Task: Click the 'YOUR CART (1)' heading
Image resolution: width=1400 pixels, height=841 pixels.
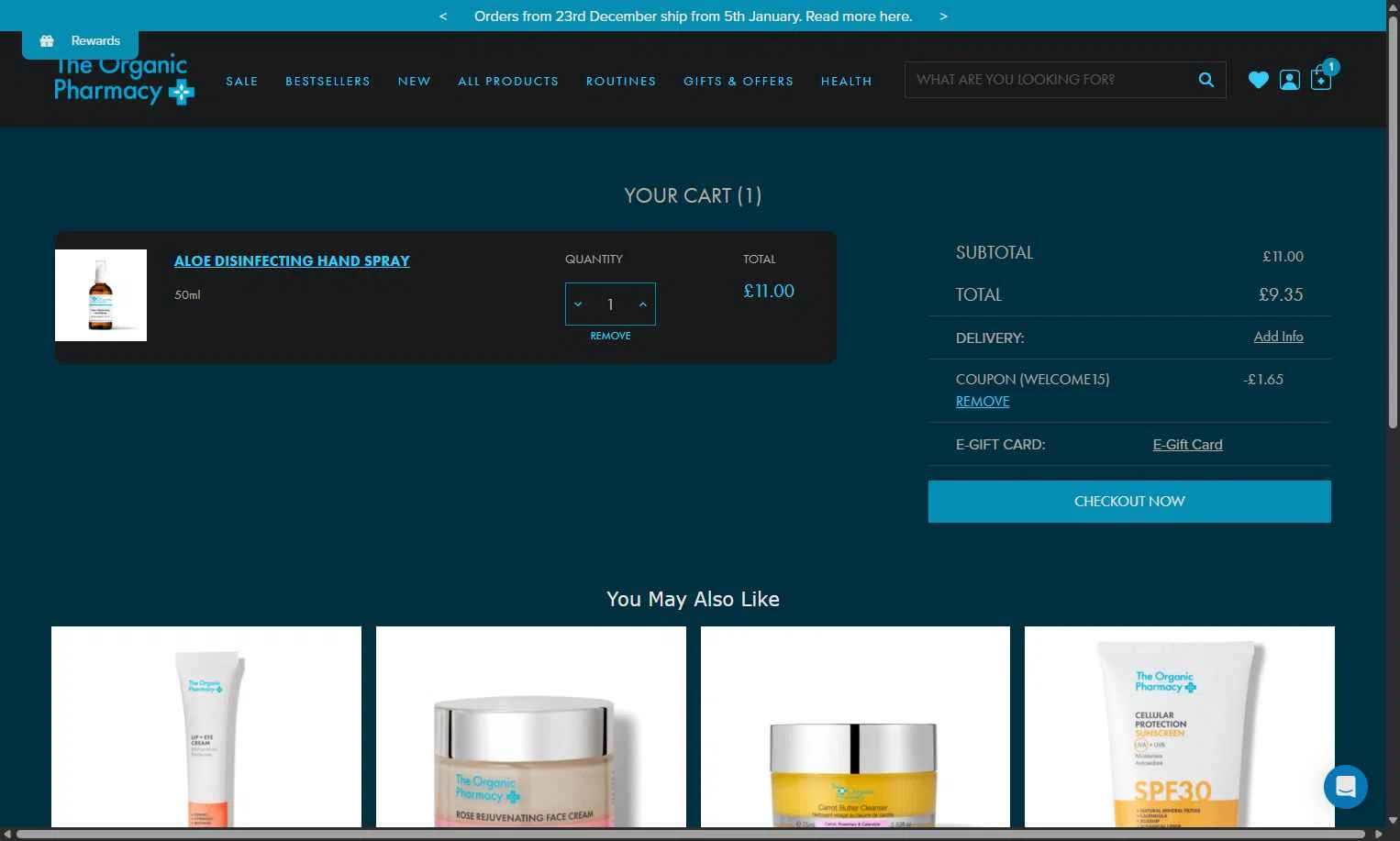Action: coord(693,195)
